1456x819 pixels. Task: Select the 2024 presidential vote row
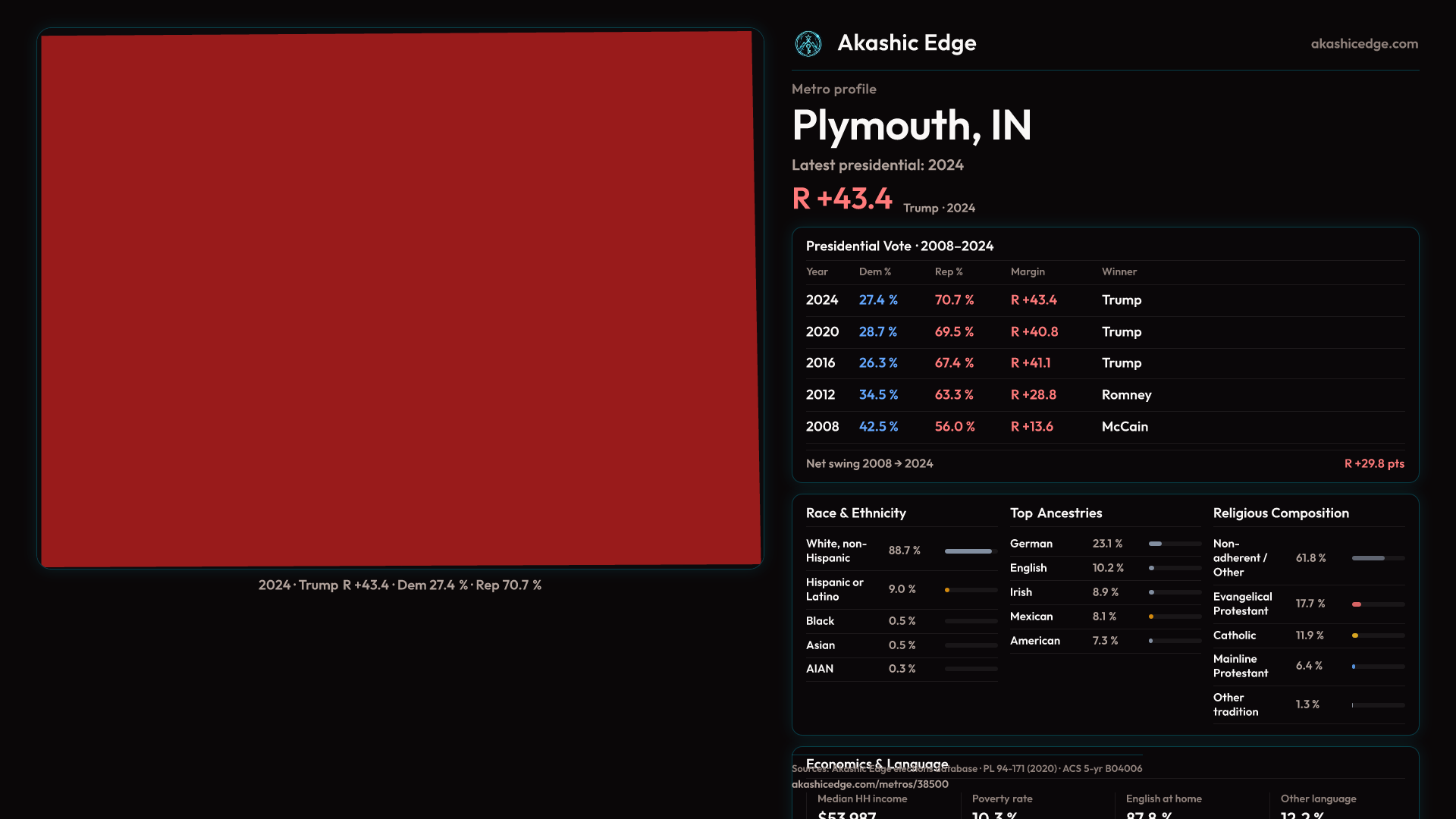click(x=1104, y=300)
